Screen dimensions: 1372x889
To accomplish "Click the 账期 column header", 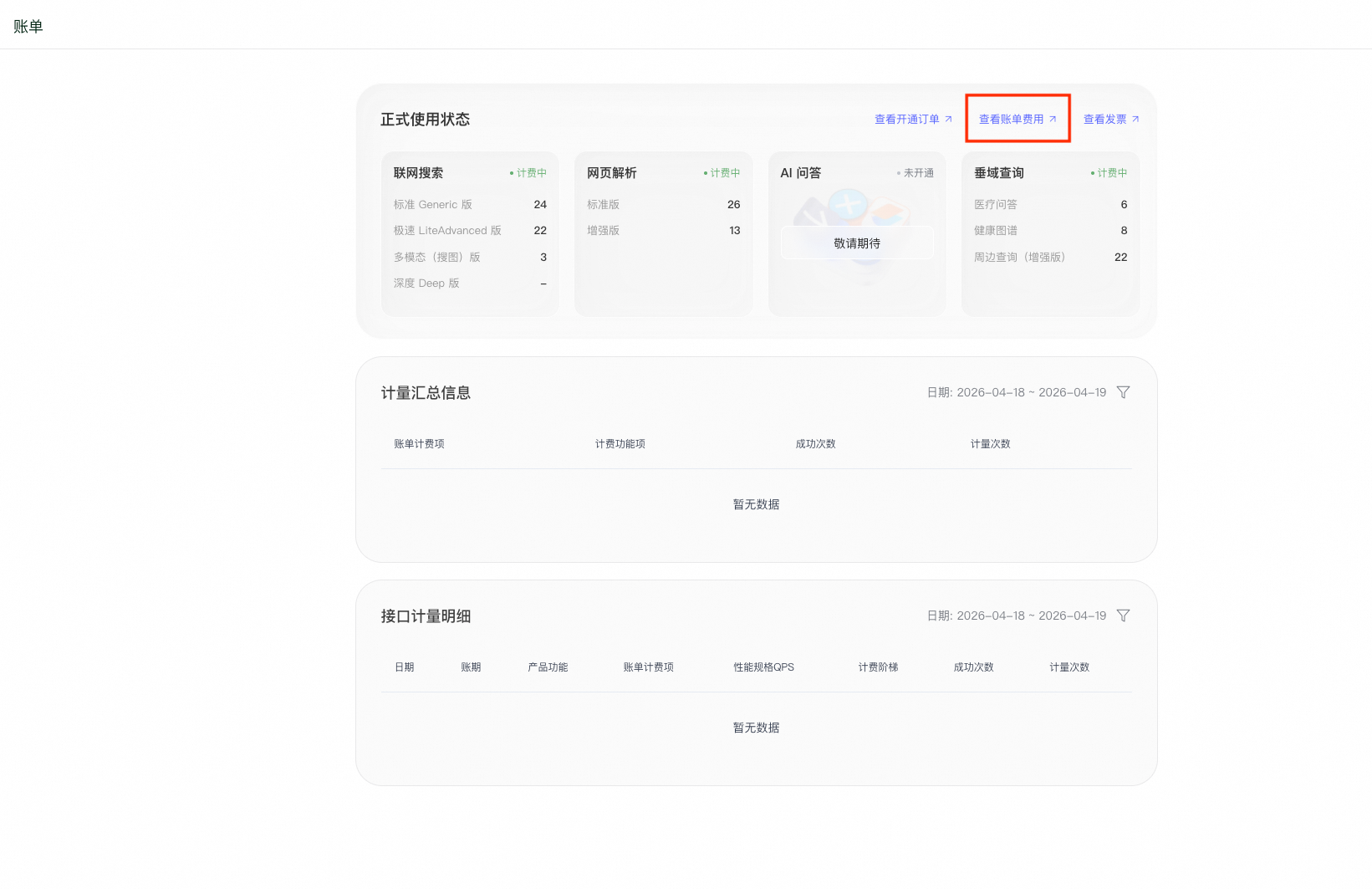I will [472, 667].
